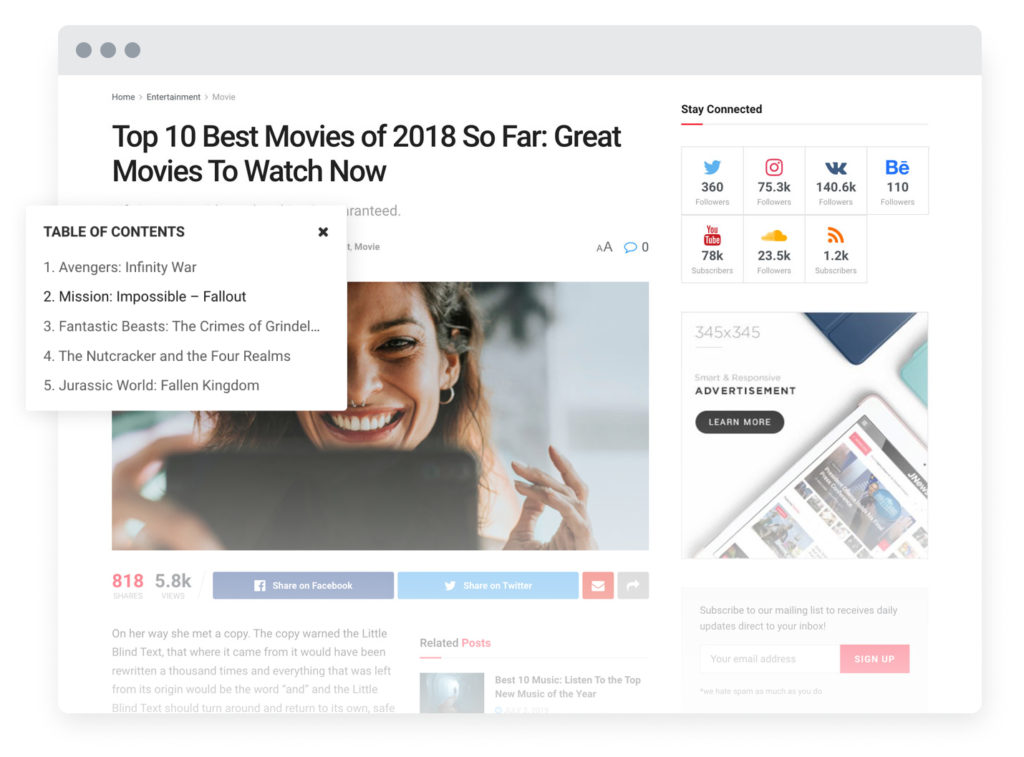Click the SoundCloud followers icon
Viewport: 1024px width, 757px height.
coord(774,236)
